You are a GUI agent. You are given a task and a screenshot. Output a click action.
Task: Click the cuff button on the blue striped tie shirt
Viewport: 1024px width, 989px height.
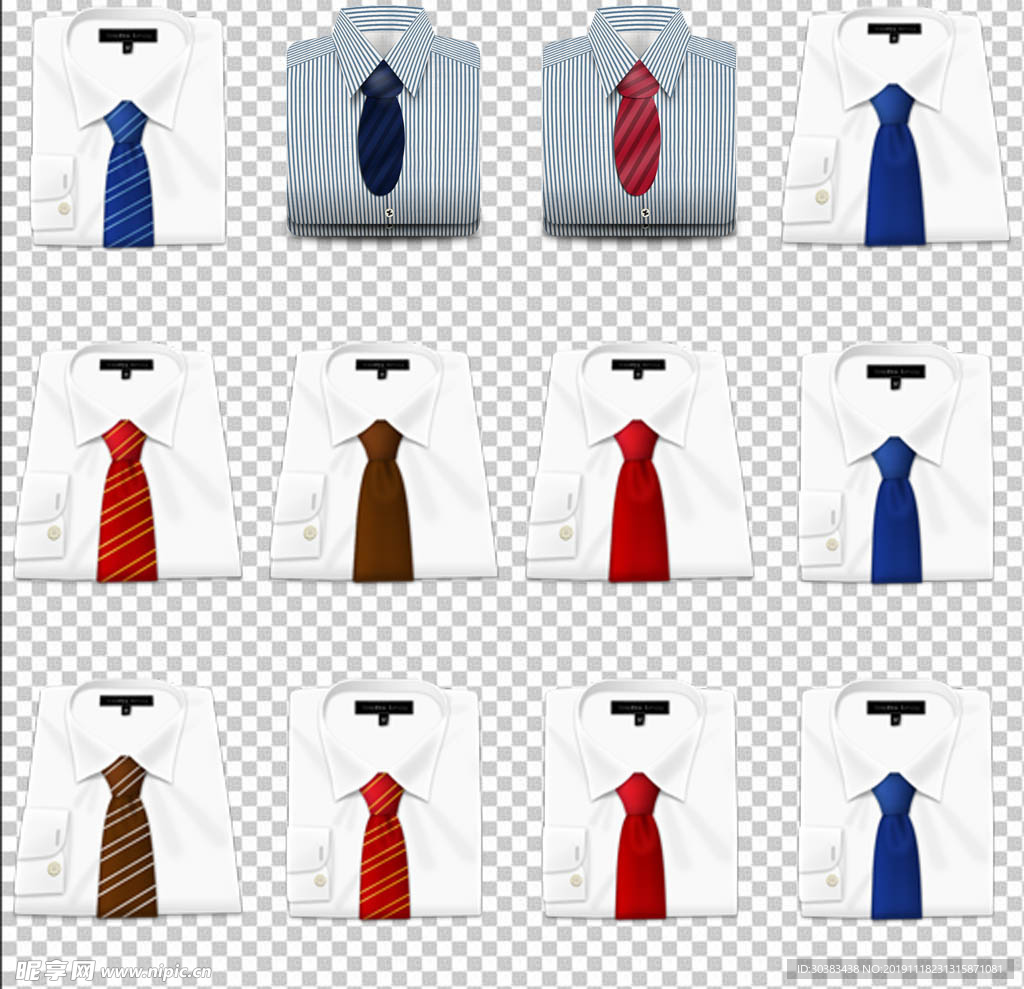tap(65, 208)
